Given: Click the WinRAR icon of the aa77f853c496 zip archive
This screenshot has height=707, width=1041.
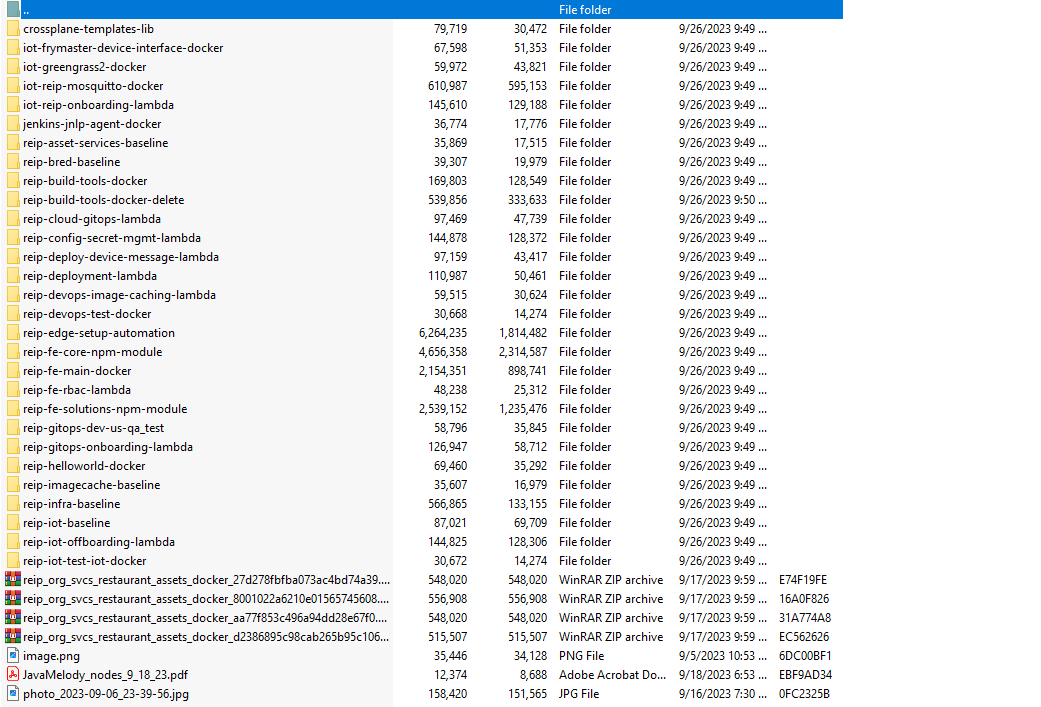Looking at the screenshot, I should tap(13, 617).
